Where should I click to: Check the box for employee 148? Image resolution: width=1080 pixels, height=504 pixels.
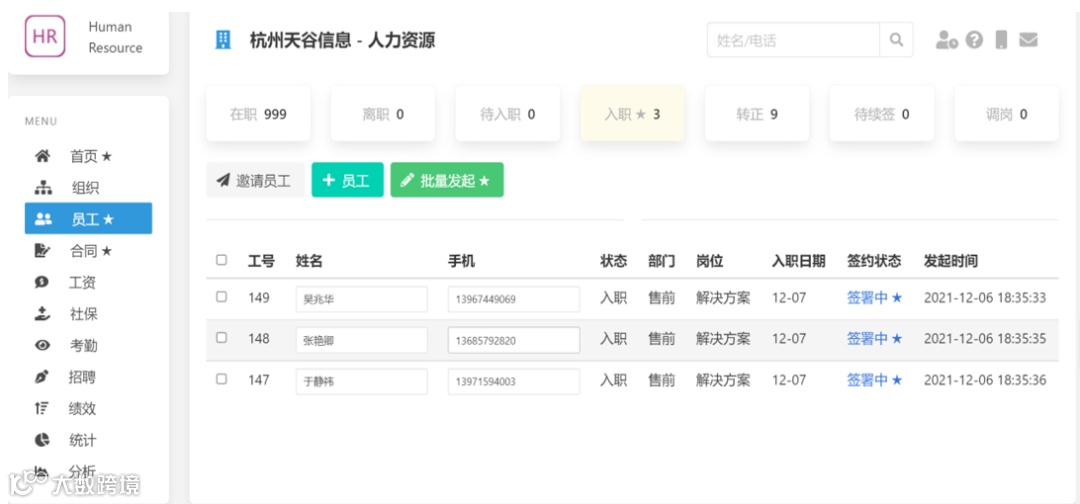coord(221,337)
